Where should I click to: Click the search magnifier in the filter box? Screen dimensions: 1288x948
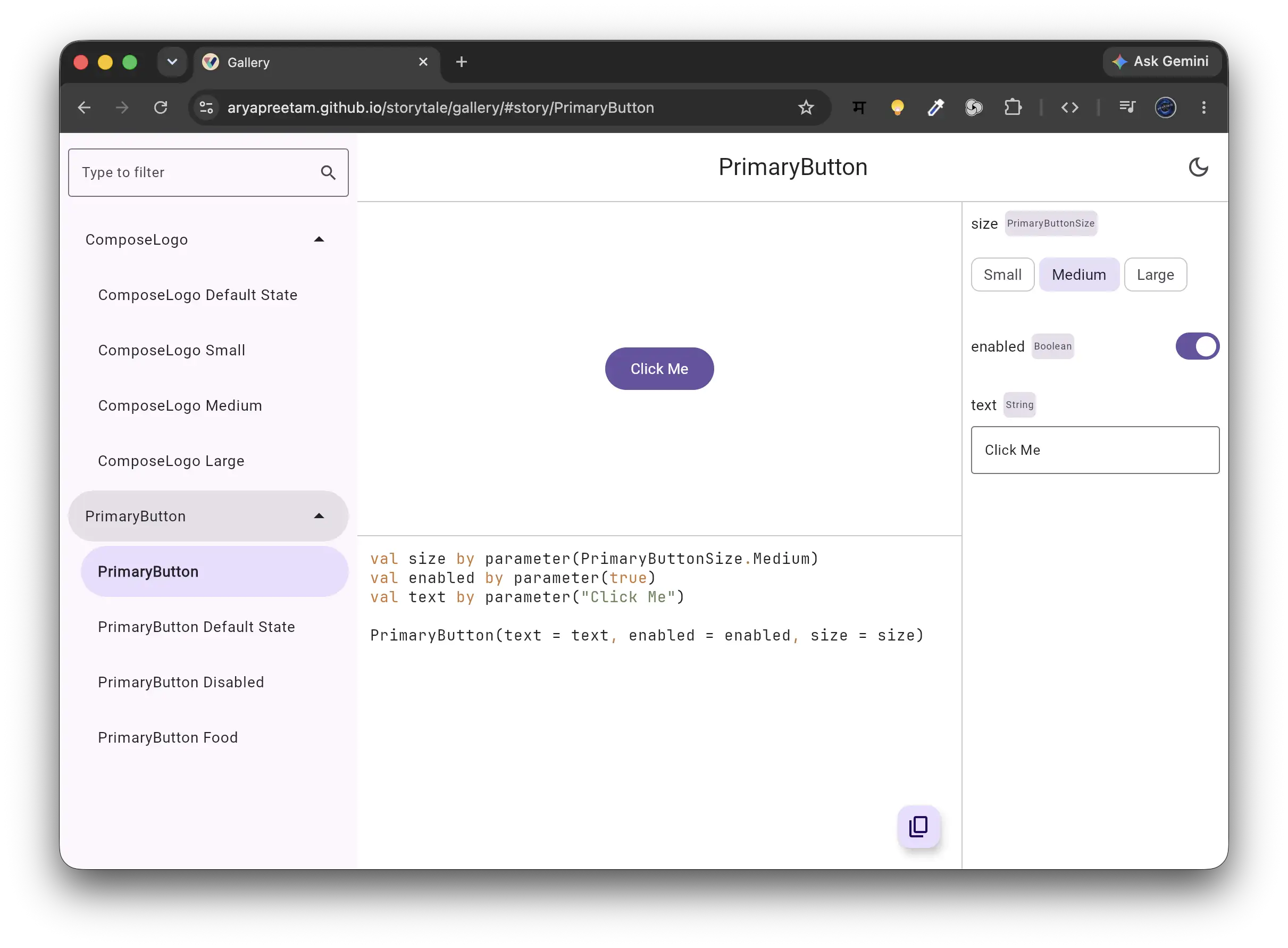pos(328,172)
